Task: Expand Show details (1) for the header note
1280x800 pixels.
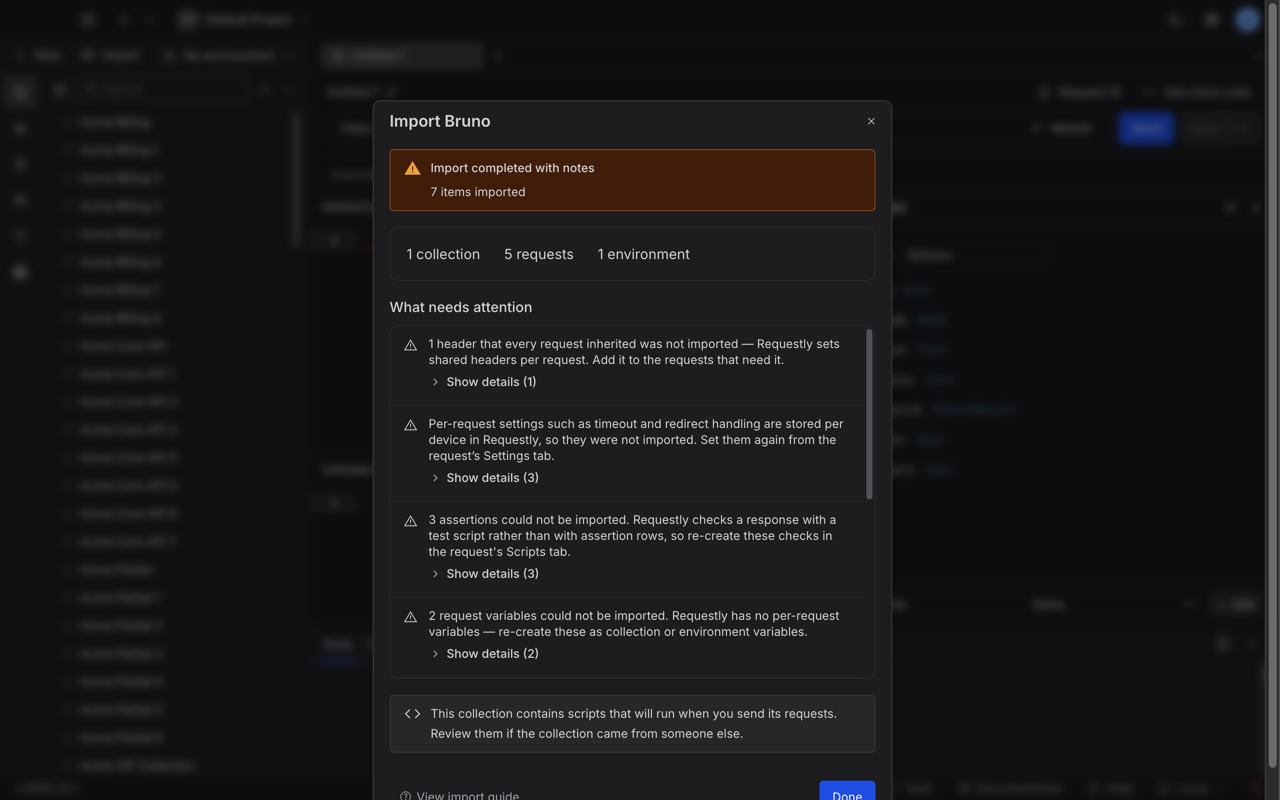Action: pos(484,382)
